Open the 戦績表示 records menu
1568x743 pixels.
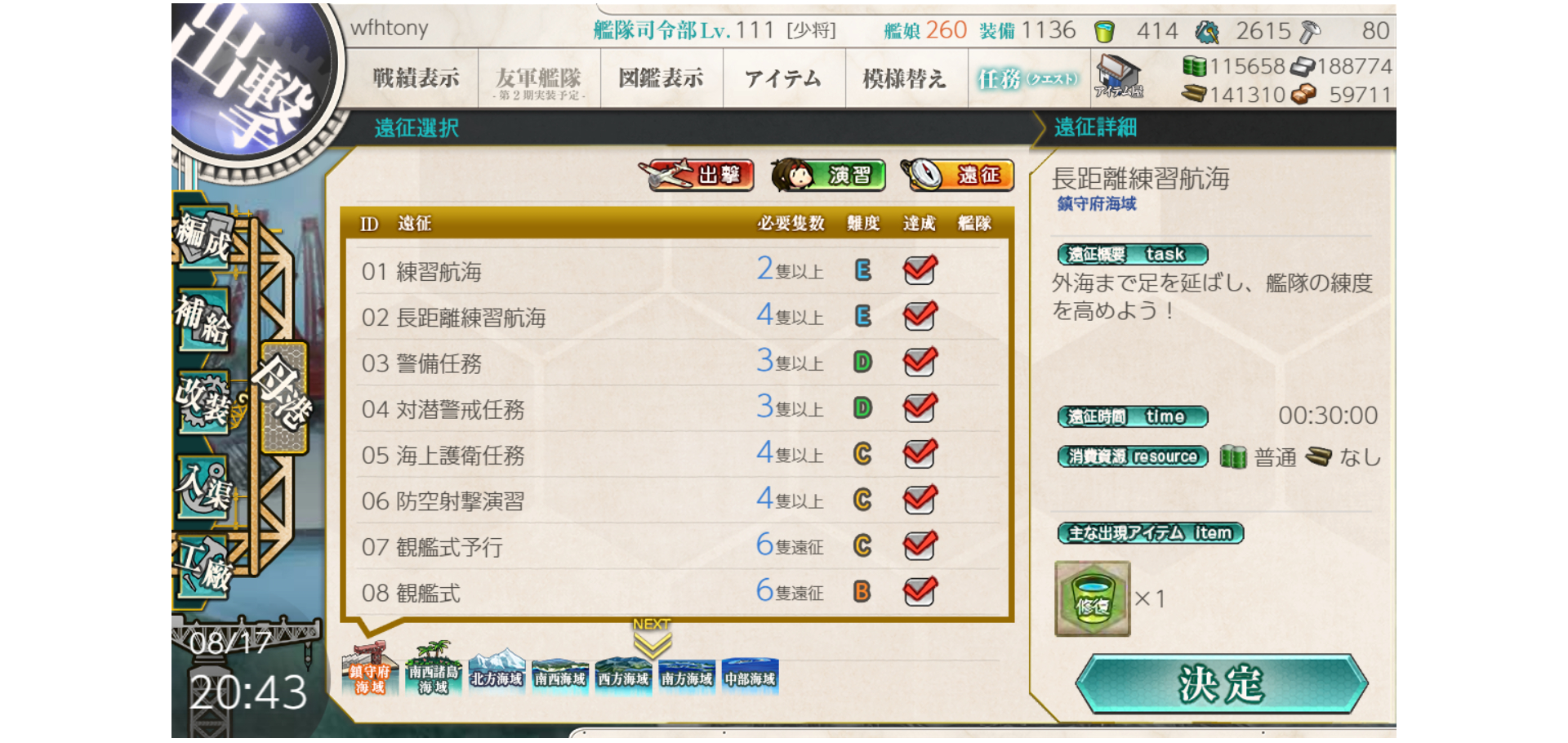[416, 78]
